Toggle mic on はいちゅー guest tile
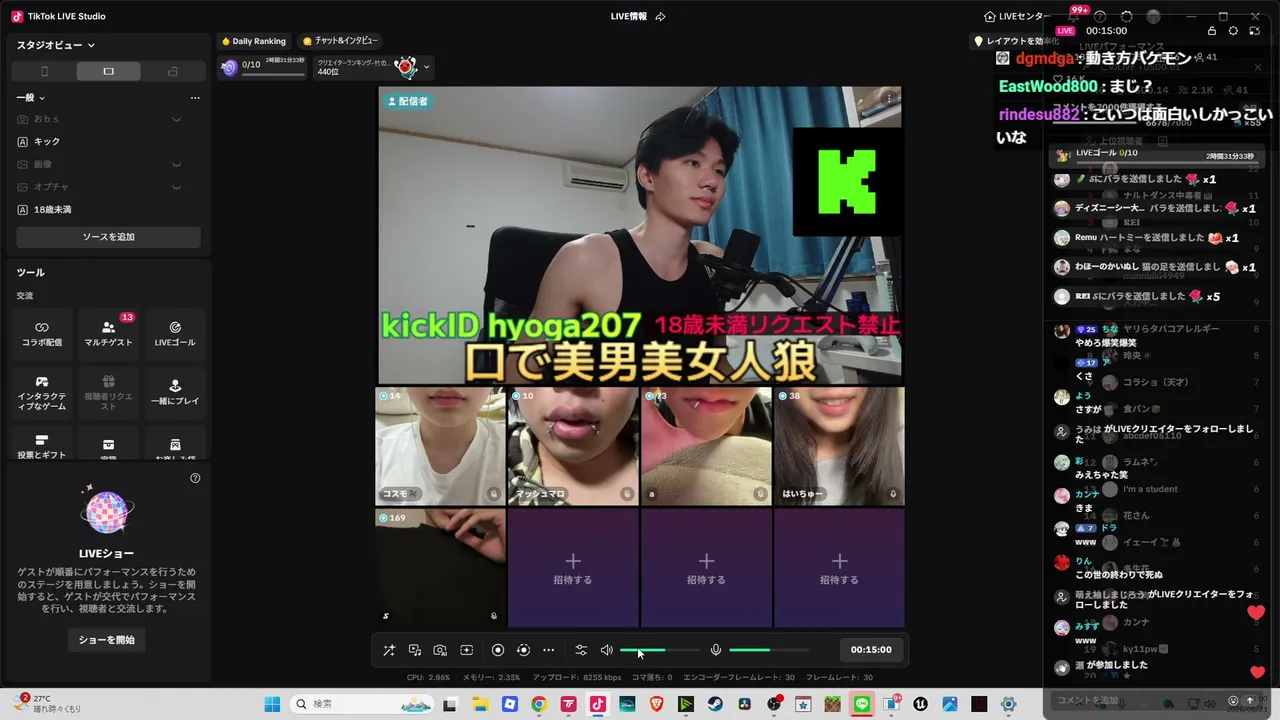This screenshot has width=1280, height=720. 893,493
